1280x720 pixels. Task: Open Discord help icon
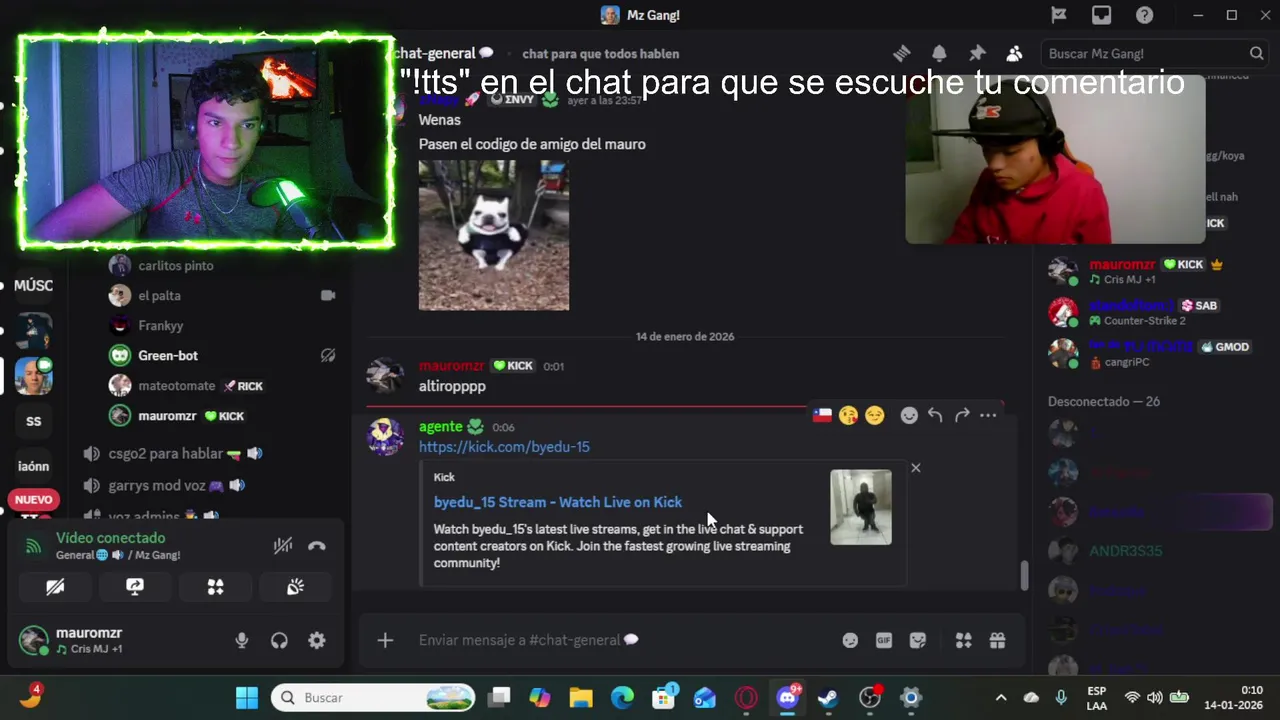(x=1144, y=15)
